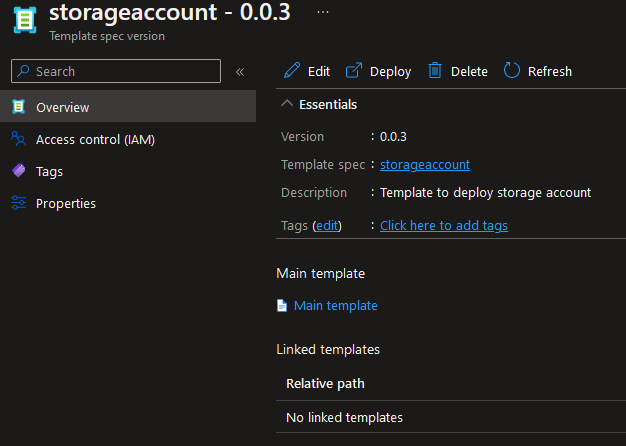Image resolution: width=626 pixels, height=446 pixels.
Task: Click the 'storageaccount - 0.0.3' page title
Action: (170, 12)
